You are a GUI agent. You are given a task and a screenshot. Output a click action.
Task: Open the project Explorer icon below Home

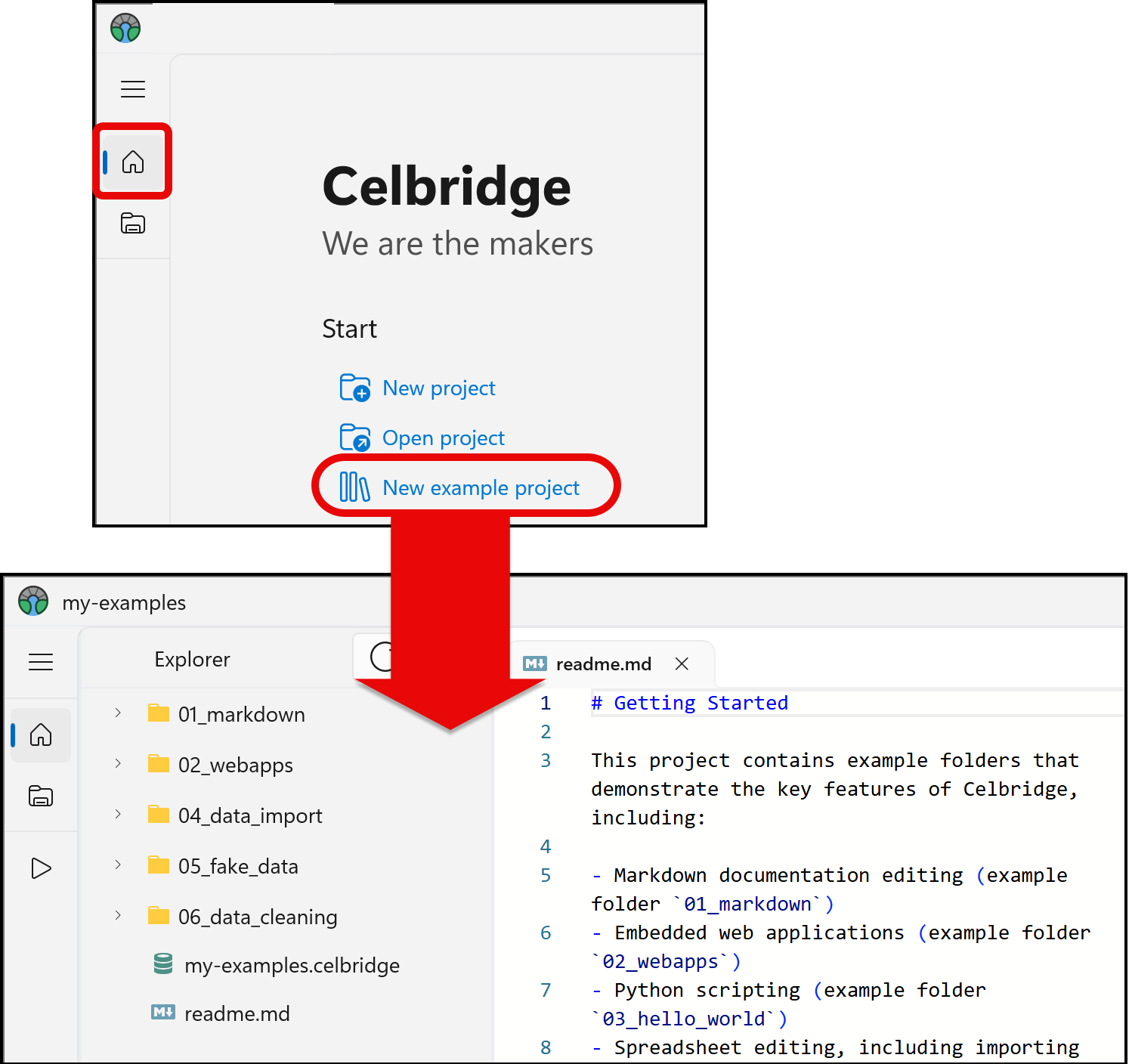133,223
